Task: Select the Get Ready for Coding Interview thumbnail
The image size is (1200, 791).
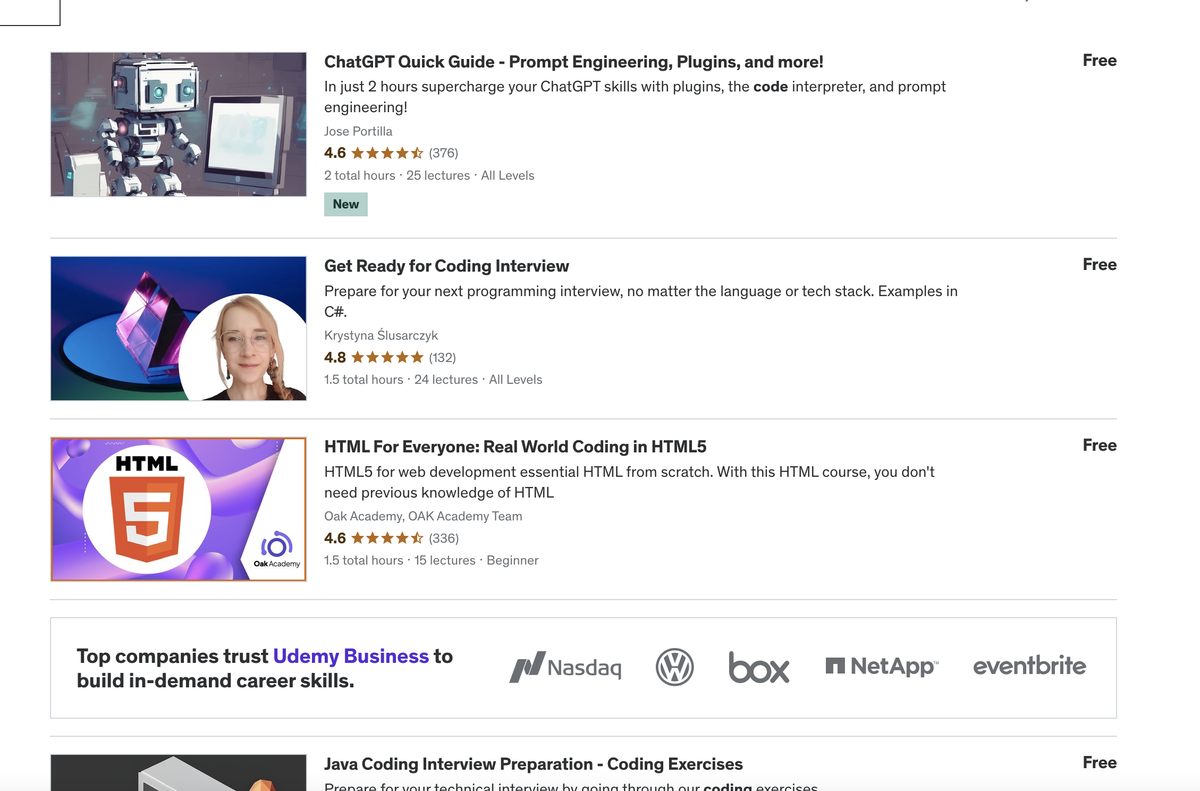Action: click(x=178, y=328)
